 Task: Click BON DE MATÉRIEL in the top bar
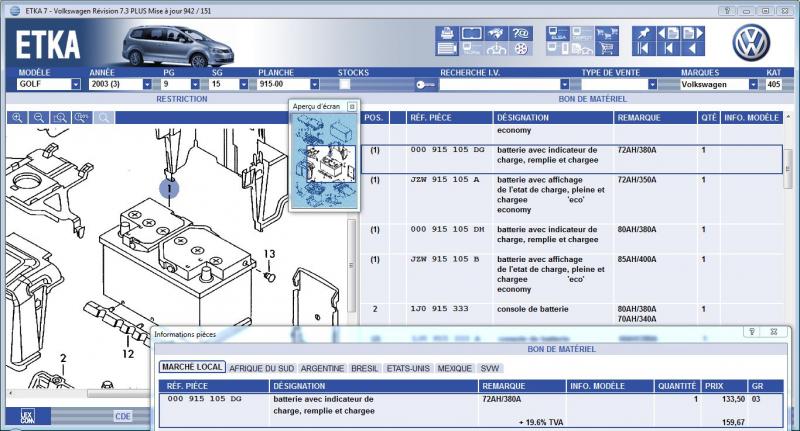[592, 99]
